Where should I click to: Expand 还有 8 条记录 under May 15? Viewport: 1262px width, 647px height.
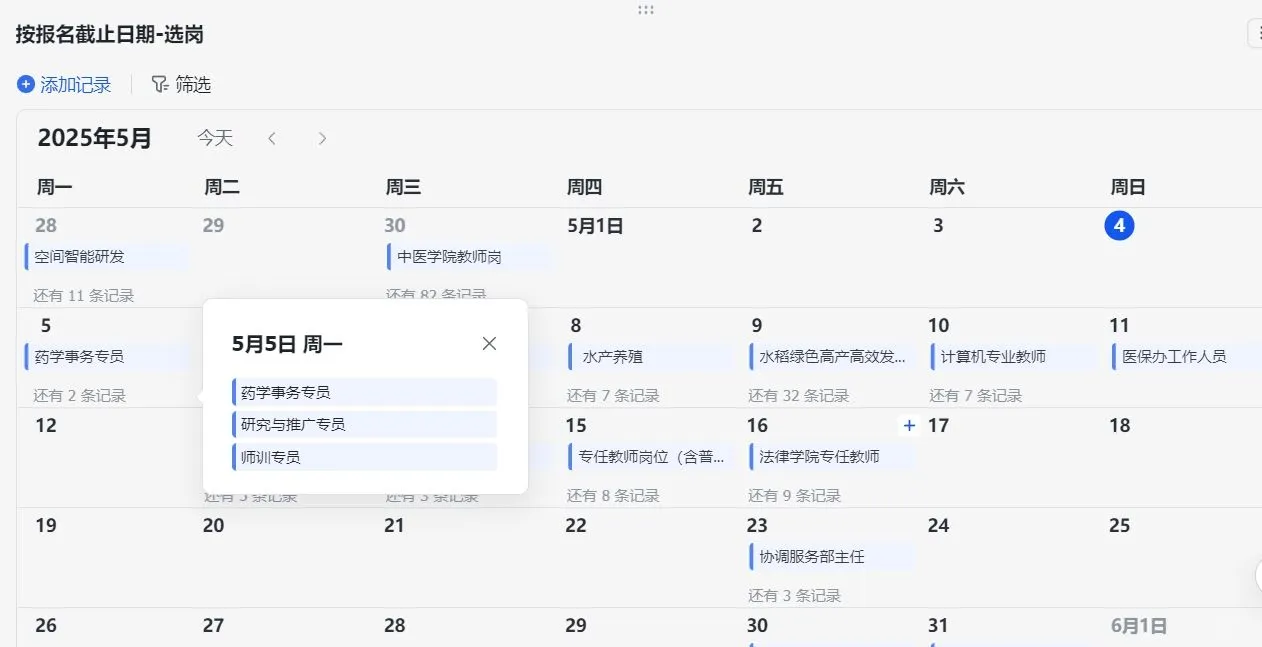click(614, 496)
